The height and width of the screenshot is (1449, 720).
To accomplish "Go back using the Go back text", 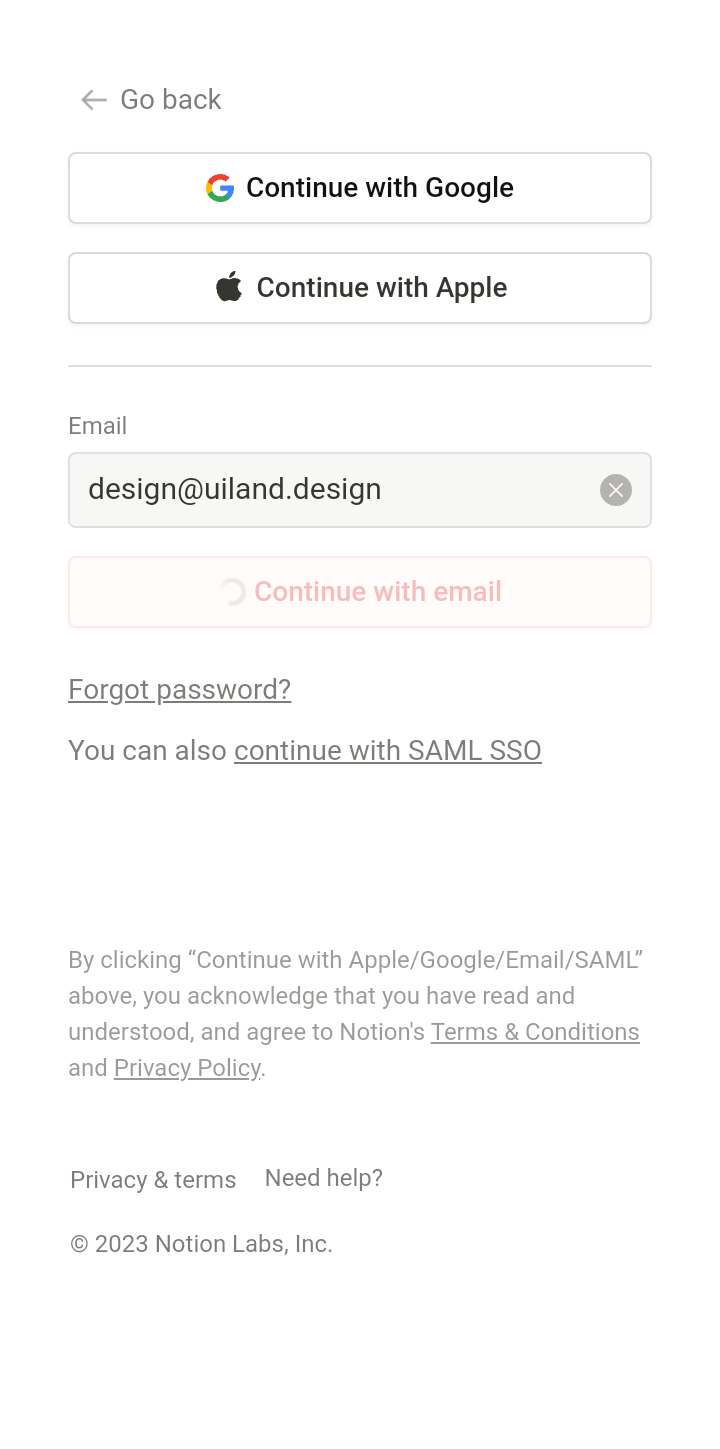I will pyautogui.click(x=171, y=100).
